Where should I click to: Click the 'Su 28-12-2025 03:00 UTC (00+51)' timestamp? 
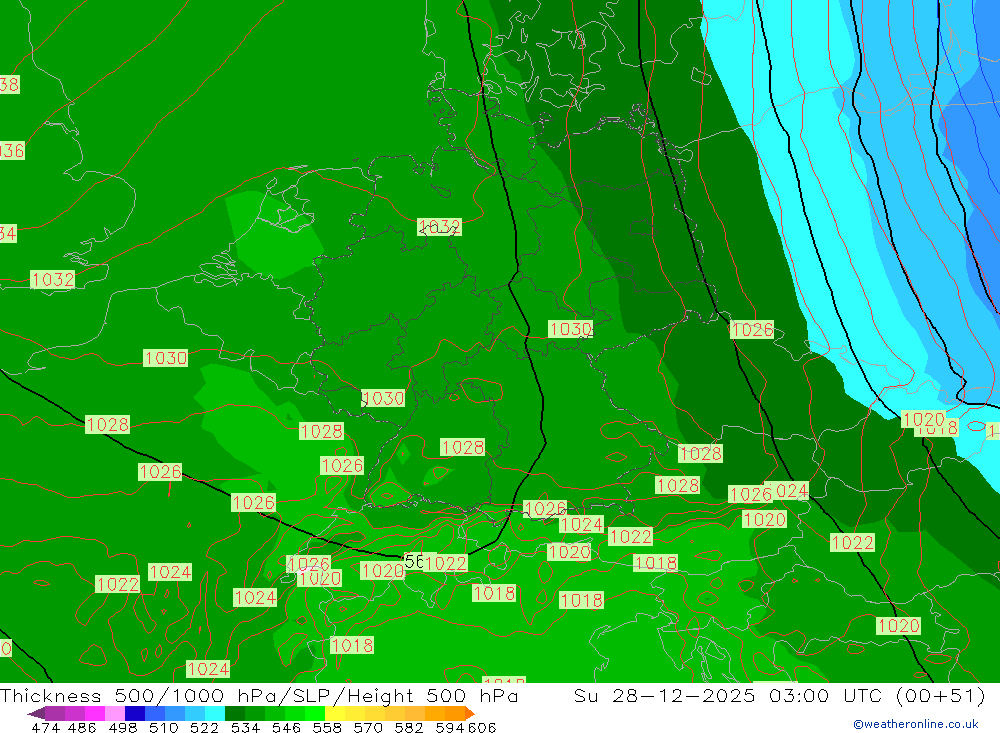pyautogui.click(x=779, y=695)
